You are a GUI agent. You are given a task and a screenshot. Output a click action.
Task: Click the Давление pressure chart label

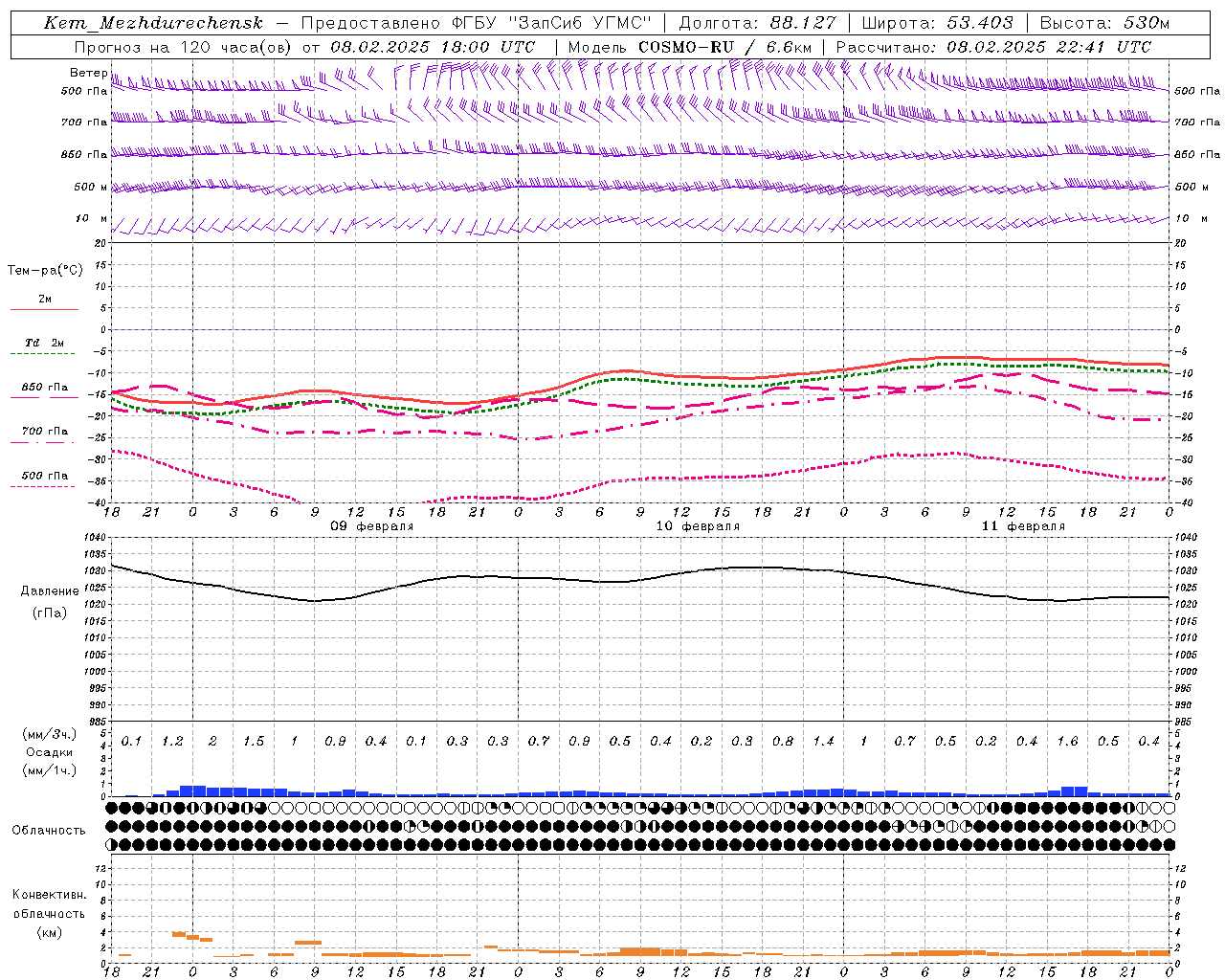click(50, 591)
